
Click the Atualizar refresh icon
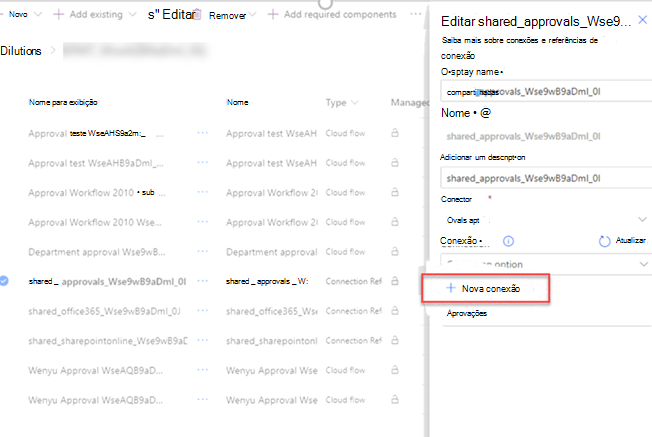click(604, 241)
